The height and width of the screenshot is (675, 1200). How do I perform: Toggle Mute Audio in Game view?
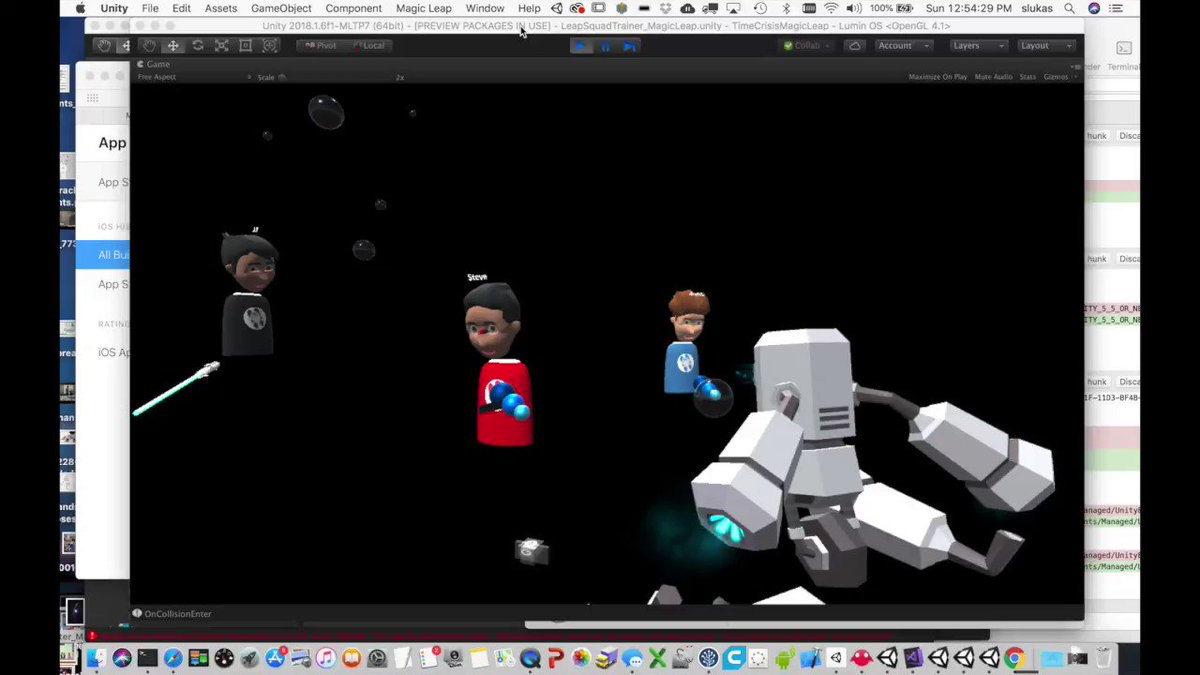click(x=993, y=77)
